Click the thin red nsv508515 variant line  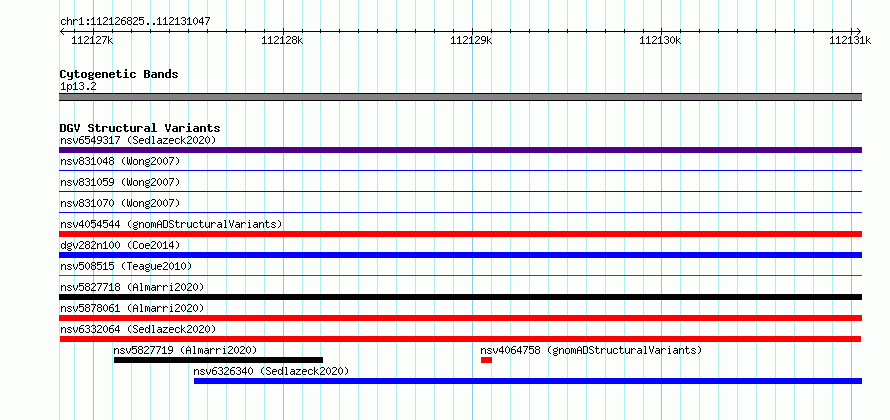pyautogui.click(x=460, y=275)
